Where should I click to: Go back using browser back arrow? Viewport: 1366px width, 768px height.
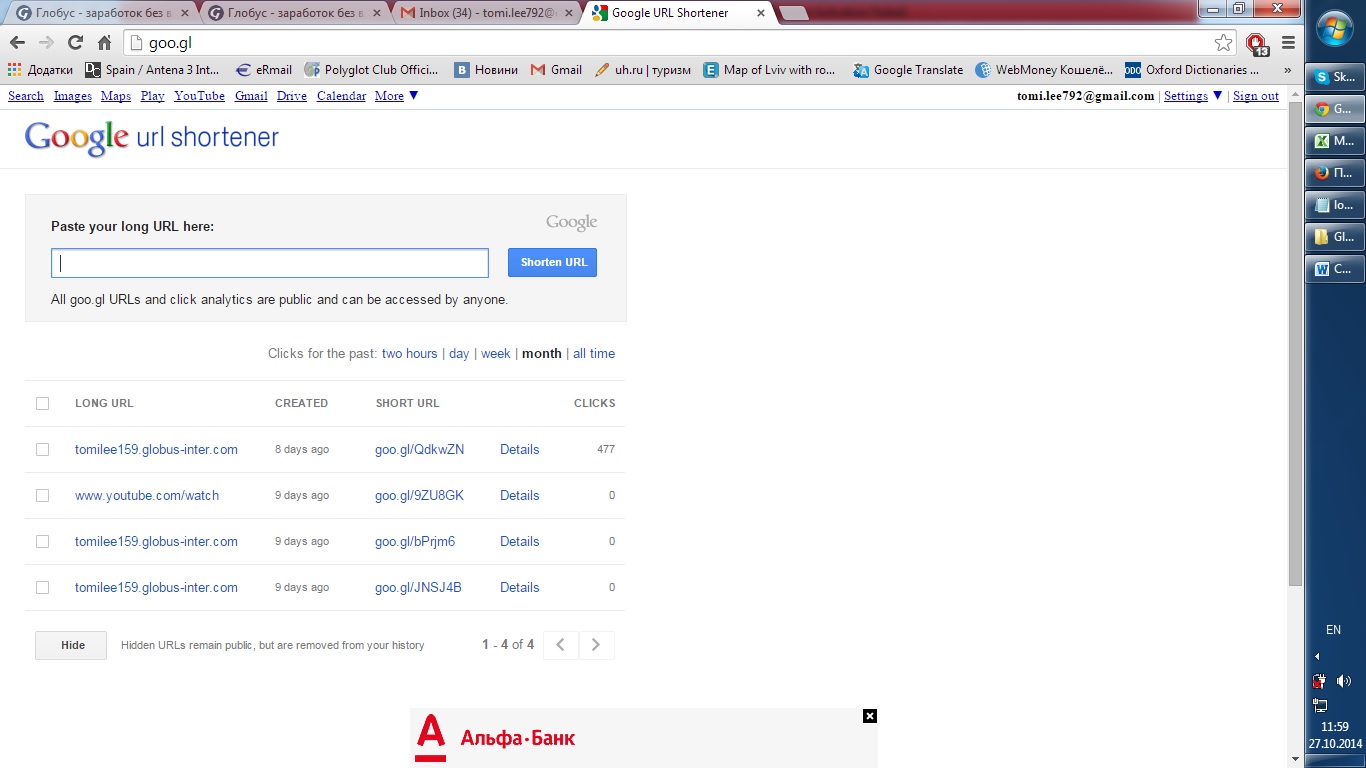(x=17, y=43)
